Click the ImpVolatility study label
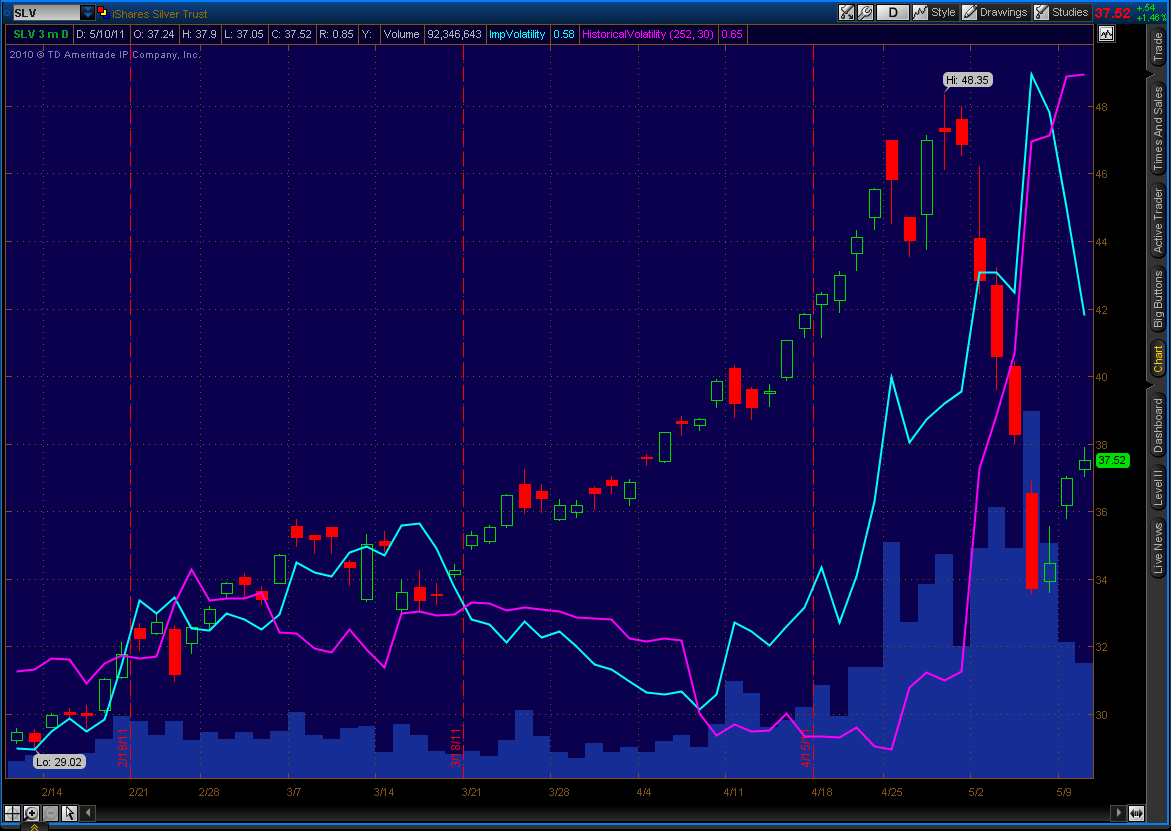The width and height of the screenshot is (1171, 831). click(516, 34)
